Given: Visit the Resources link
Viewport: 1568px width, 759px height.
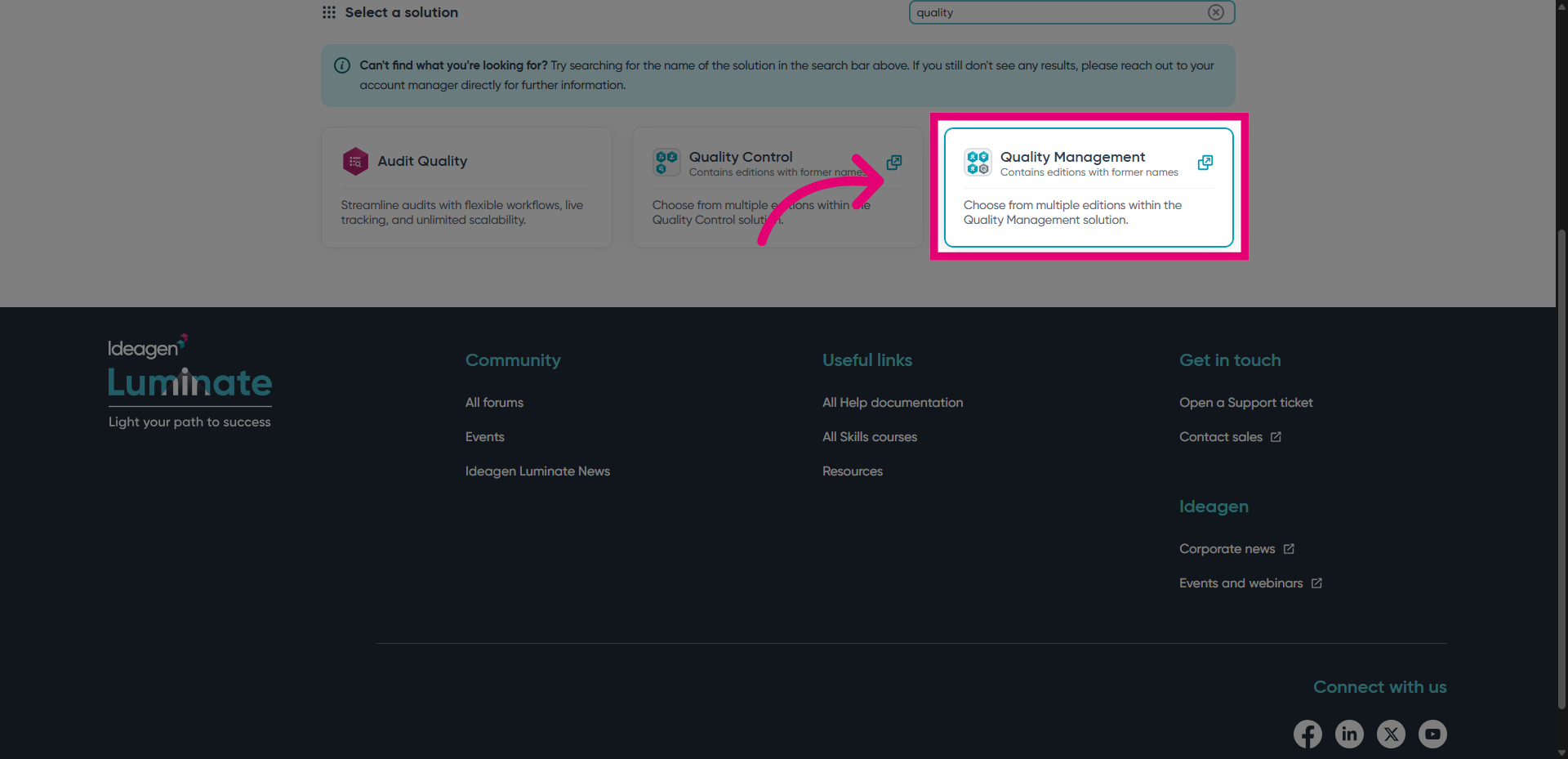Looking at the screenshot, I should [852, 471].
